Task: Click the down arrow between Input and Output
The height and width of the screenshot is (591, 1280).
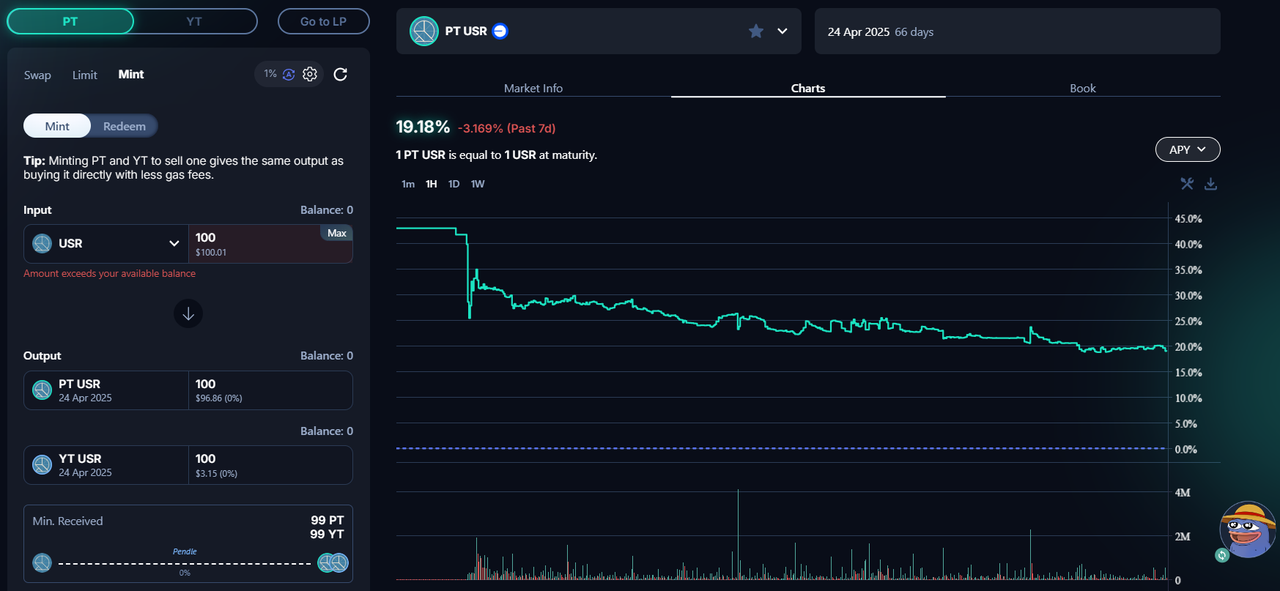Action: 188,314
